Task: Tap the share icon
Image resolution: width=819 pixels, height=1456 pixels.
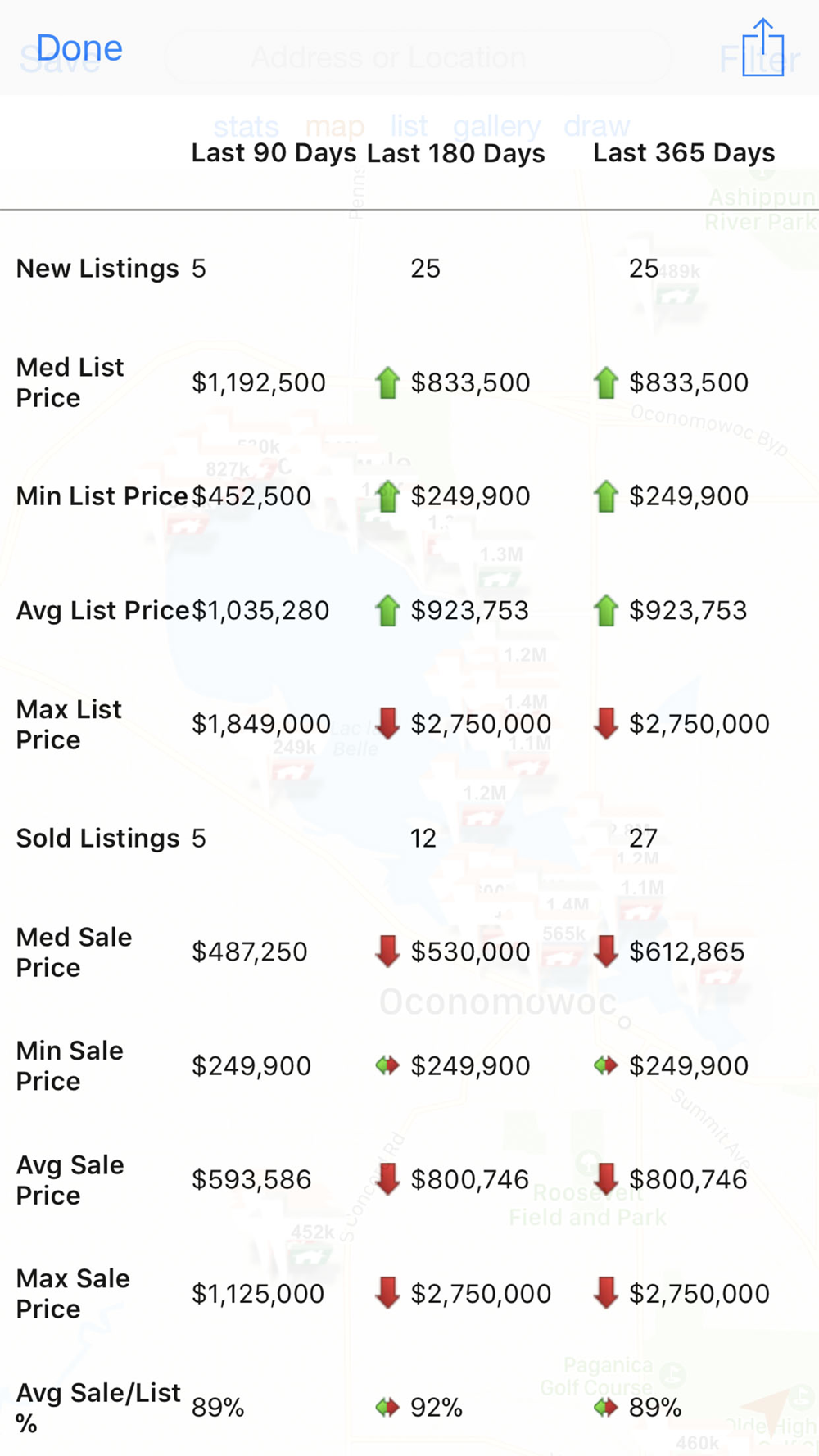Action: pyautogui.click(x=762, y=48)
